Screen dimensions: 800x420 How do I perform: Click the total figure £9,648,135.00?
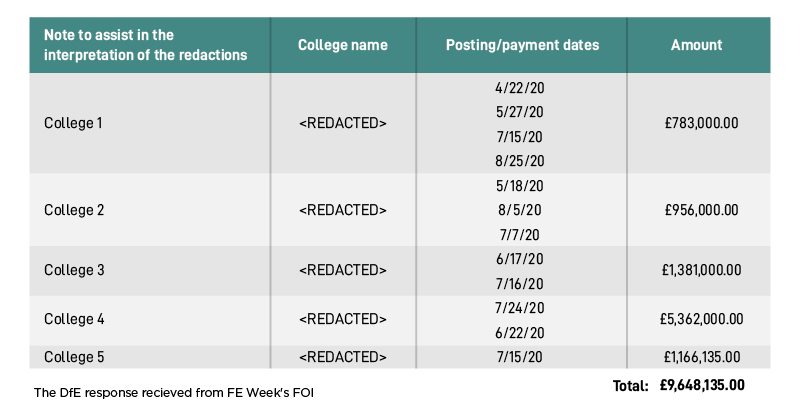[x=702, y=385]
